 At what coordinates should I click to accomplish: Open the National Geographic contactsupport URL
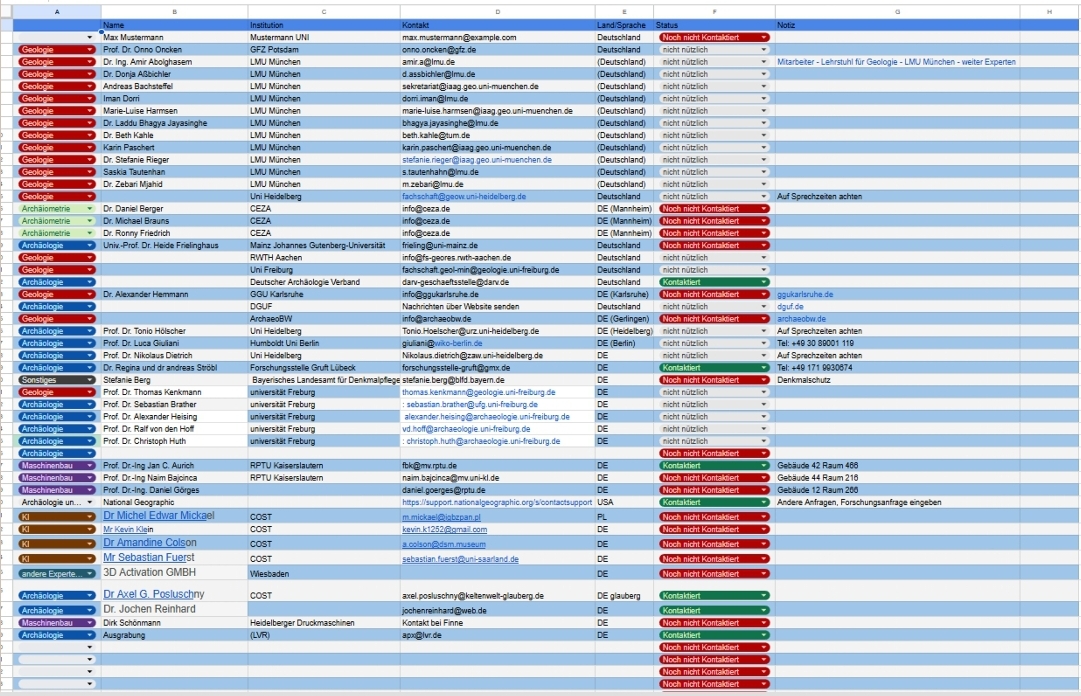point(497,502)
